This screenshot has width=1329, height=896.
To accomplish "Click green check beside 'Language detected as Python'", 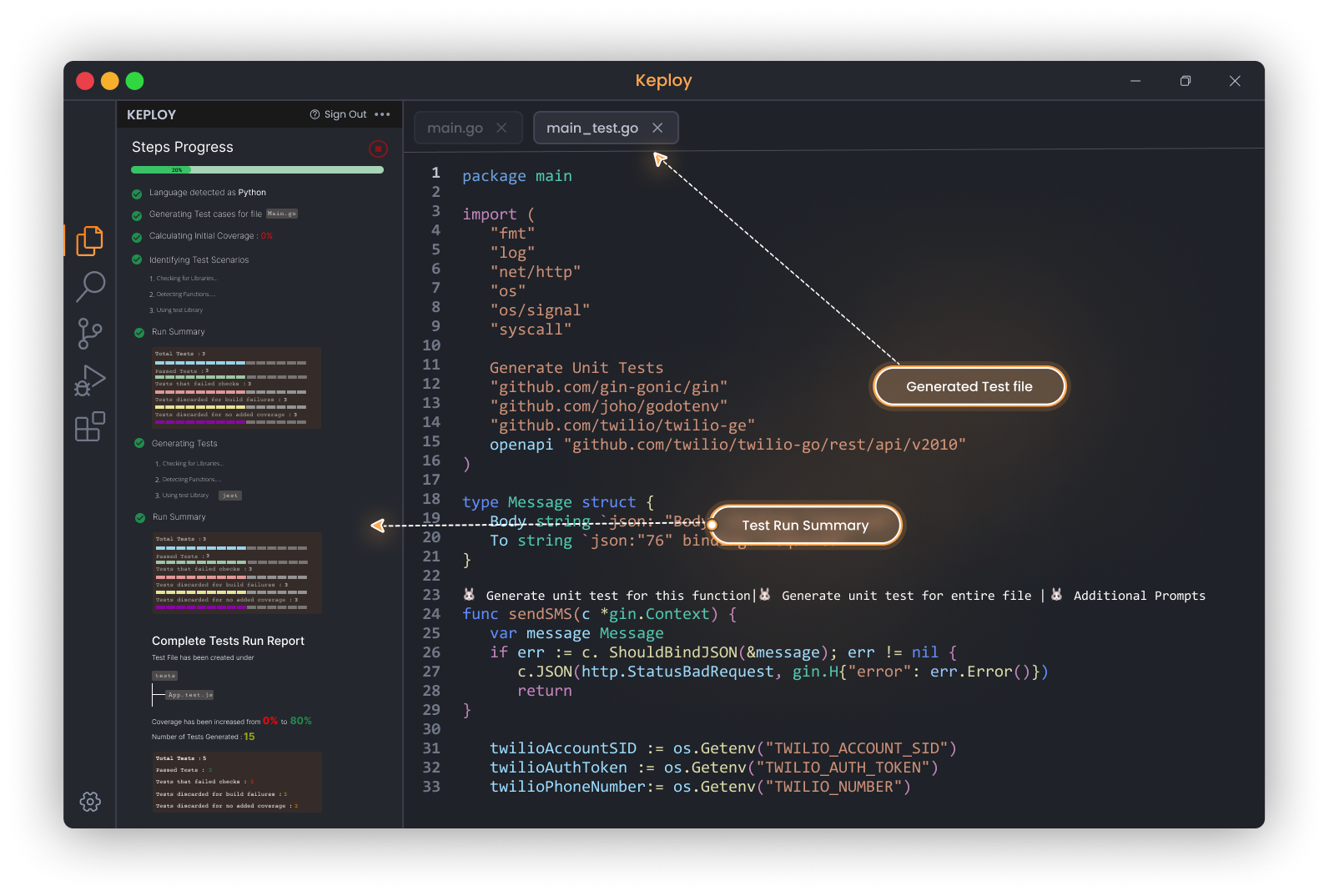I will tap(137, 194).
